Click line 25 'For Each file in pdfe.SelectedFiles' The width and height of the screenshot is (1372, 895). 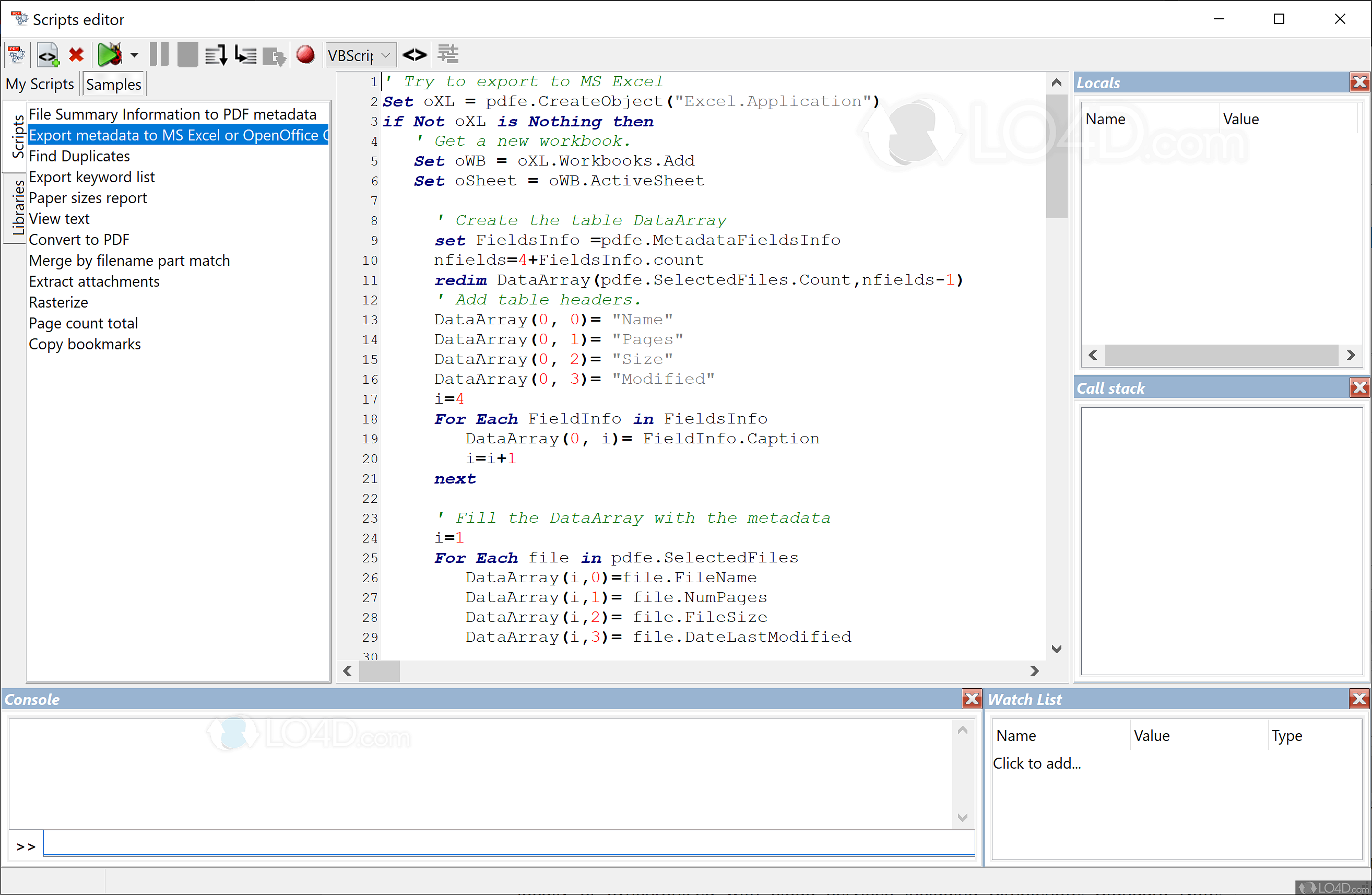616,558
